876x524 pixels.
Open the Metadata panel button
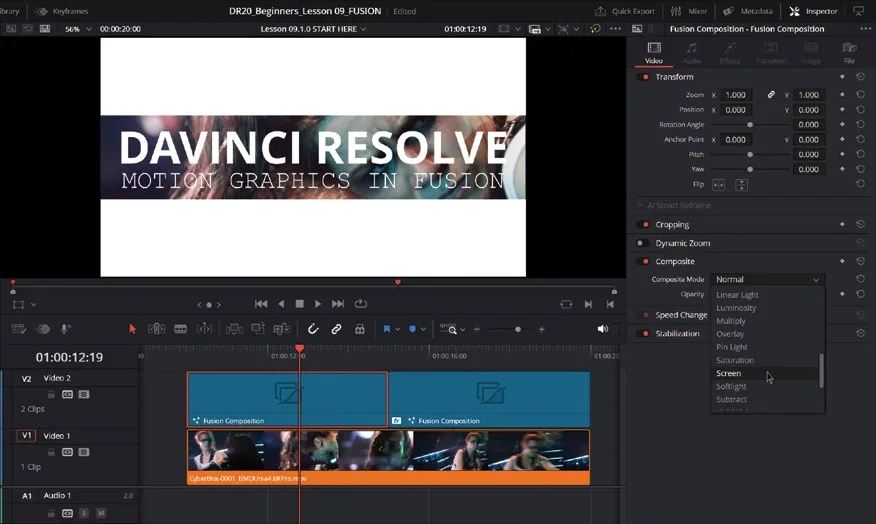coord(748,11)
